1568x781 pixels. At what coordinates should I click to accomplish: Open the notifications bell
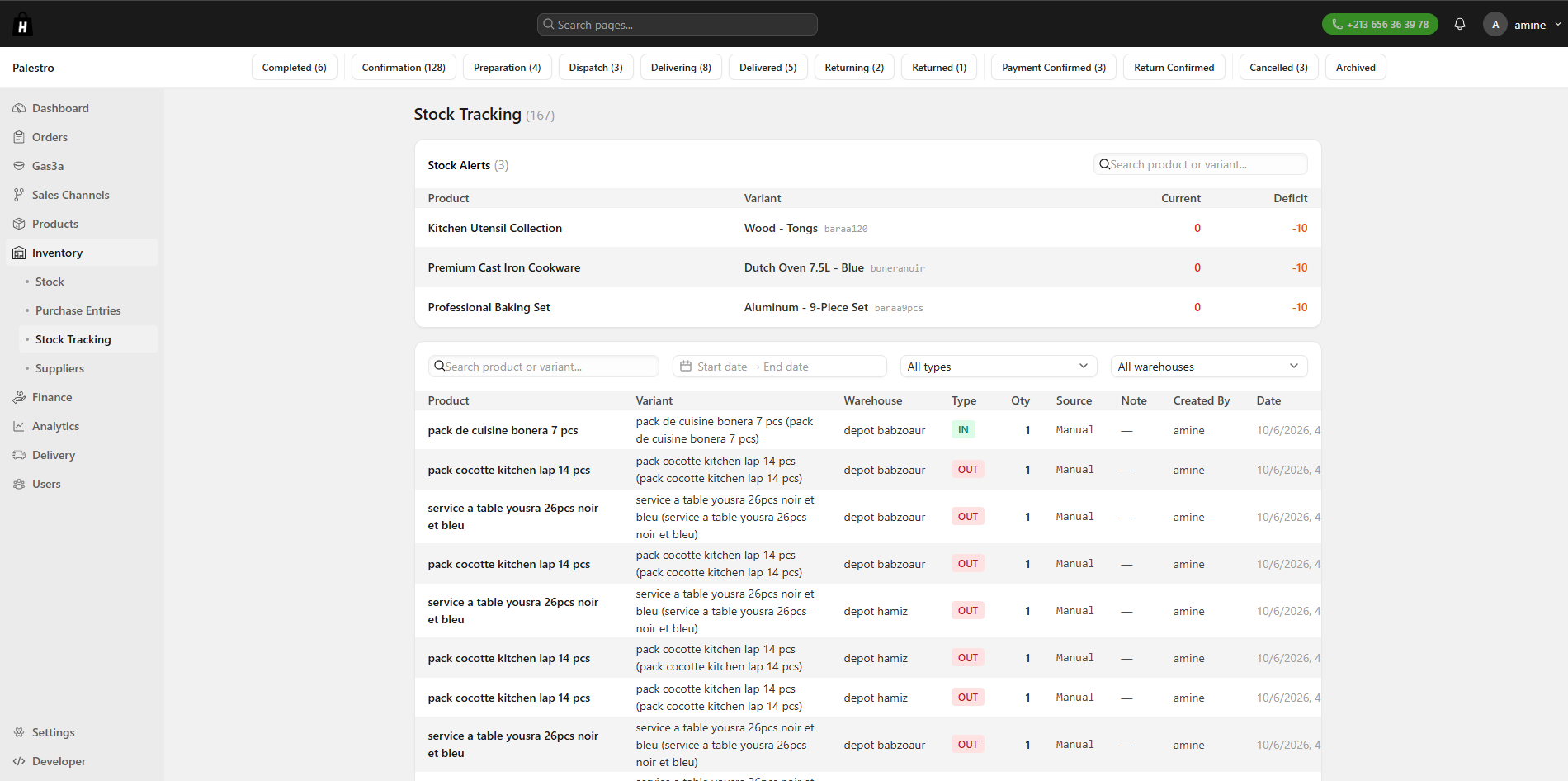click(1460, 24)
